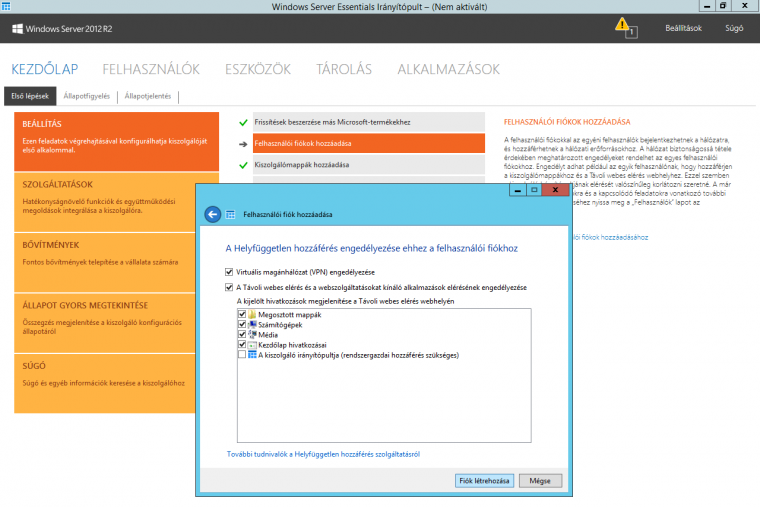Image resolution: width=760 pixels, height=507 pixels.
Task: Open Súgó in the top bar
Action: (x=734, y=28)
